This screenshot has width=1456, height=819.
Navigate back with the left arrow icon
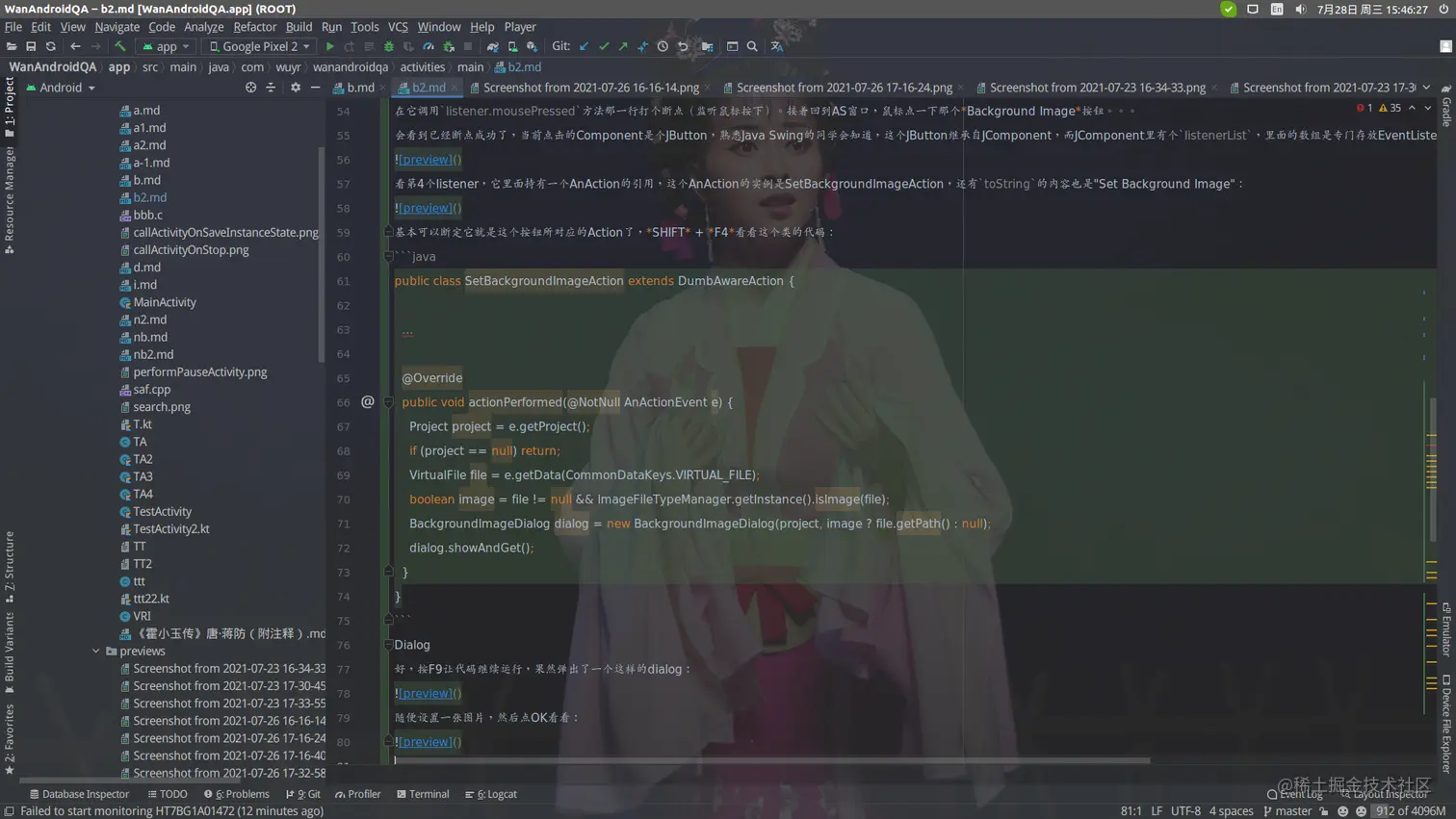[x=75, y=46]
